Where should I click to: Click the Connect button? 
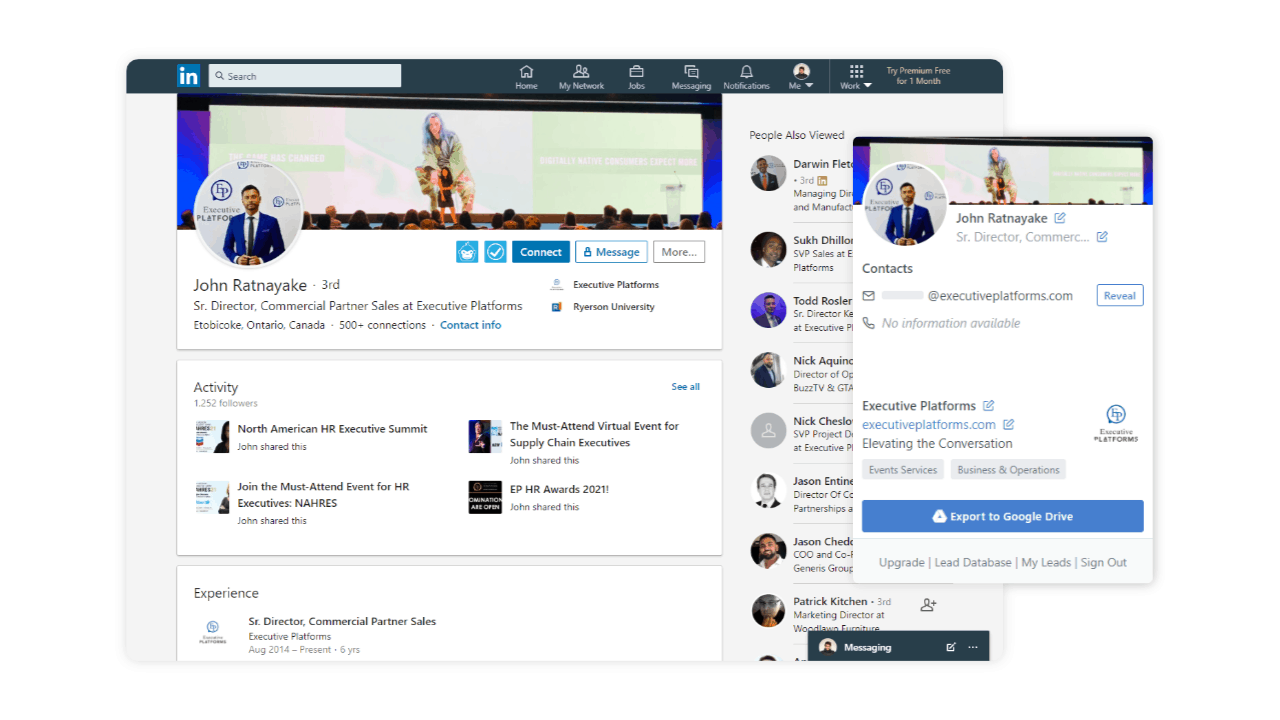pos(541,252)
